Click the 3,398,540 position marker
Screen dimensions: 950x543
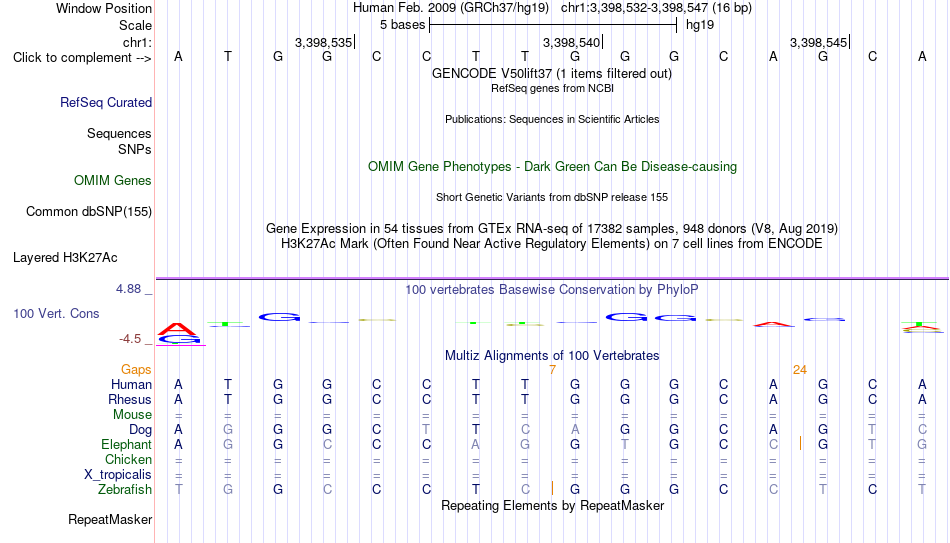(571, 42)
